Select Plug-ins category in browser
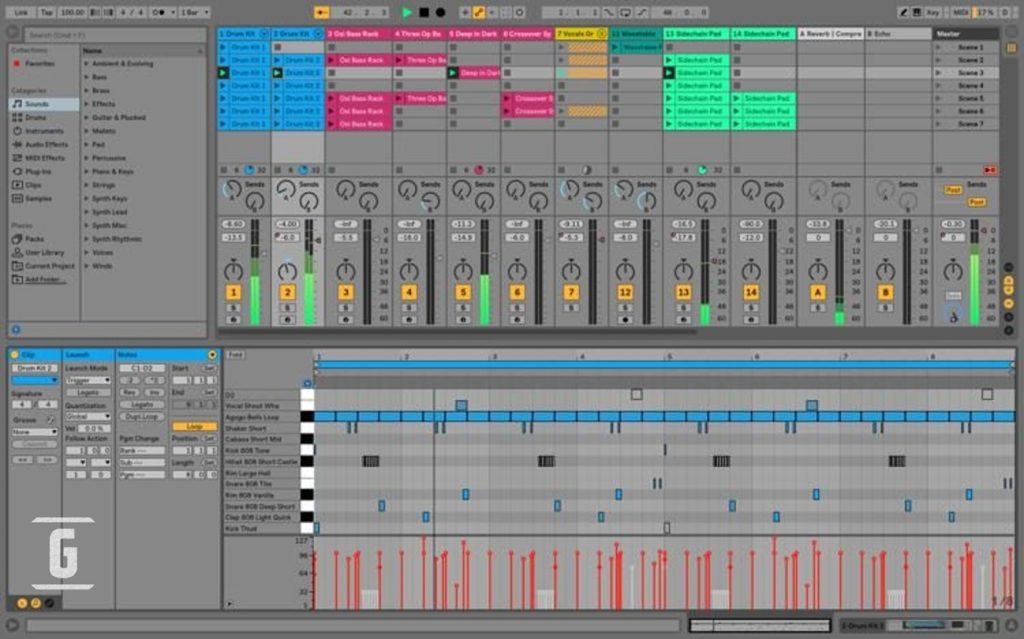 (x=37, y=171)
